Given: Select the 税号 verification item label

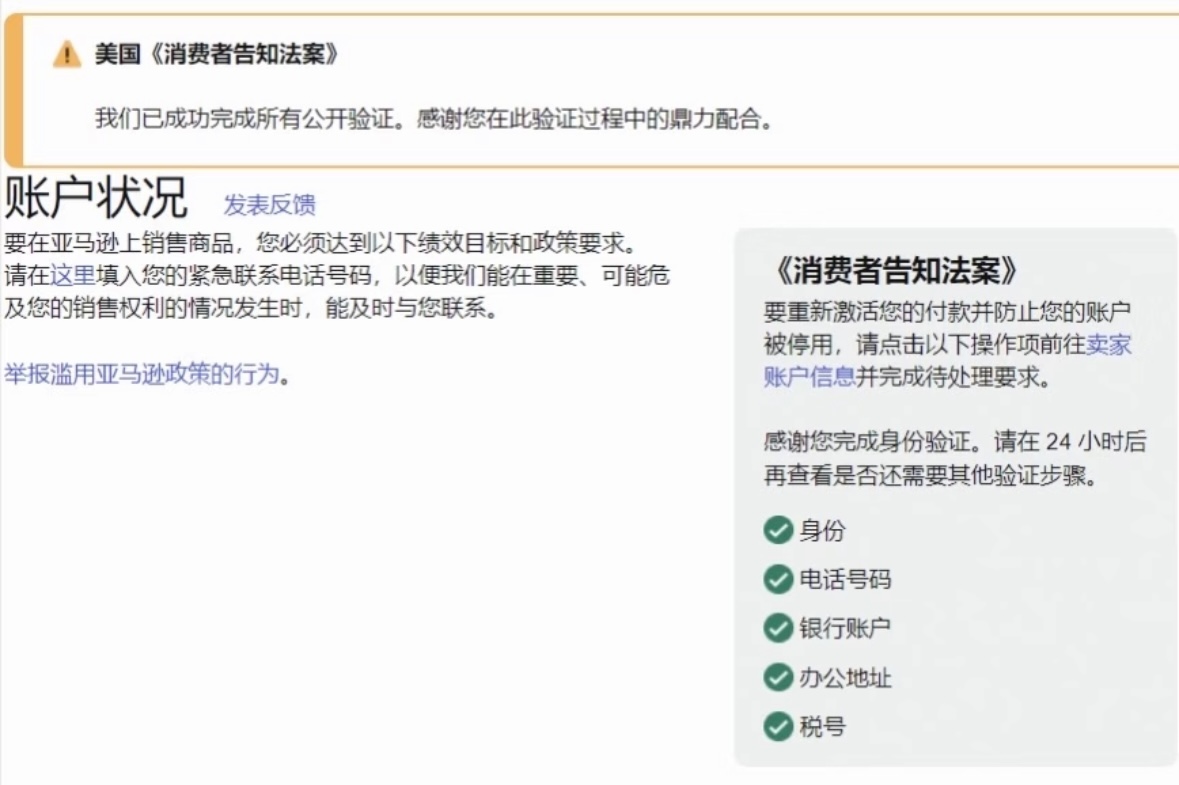Looking at the screenshot, I should tap(821, 727).
